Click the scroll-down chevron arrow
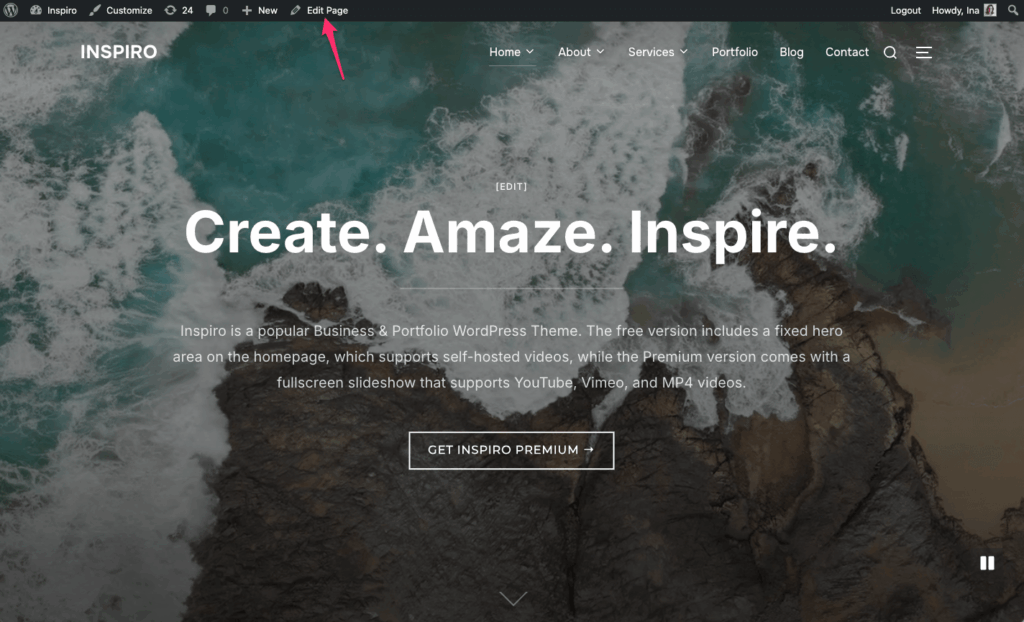1024x622 pixels. [x=513, y=598]
